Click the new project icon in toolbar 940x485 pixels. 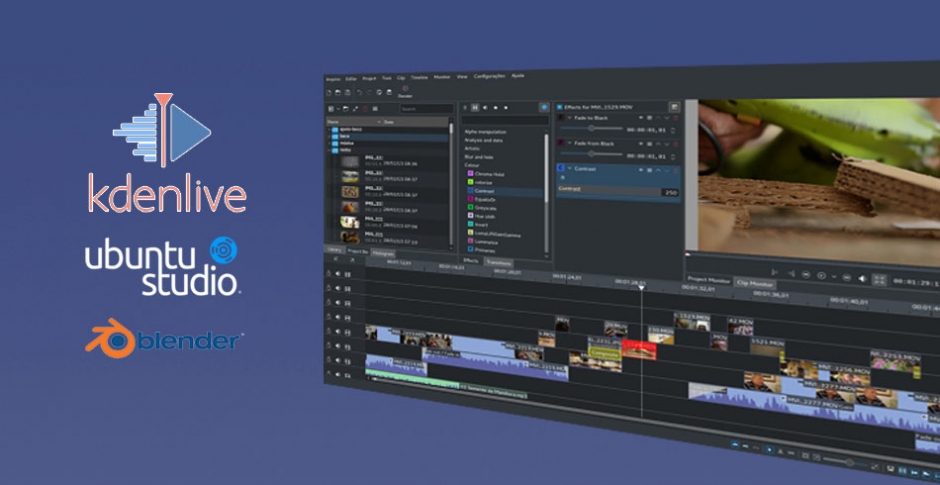329,92
